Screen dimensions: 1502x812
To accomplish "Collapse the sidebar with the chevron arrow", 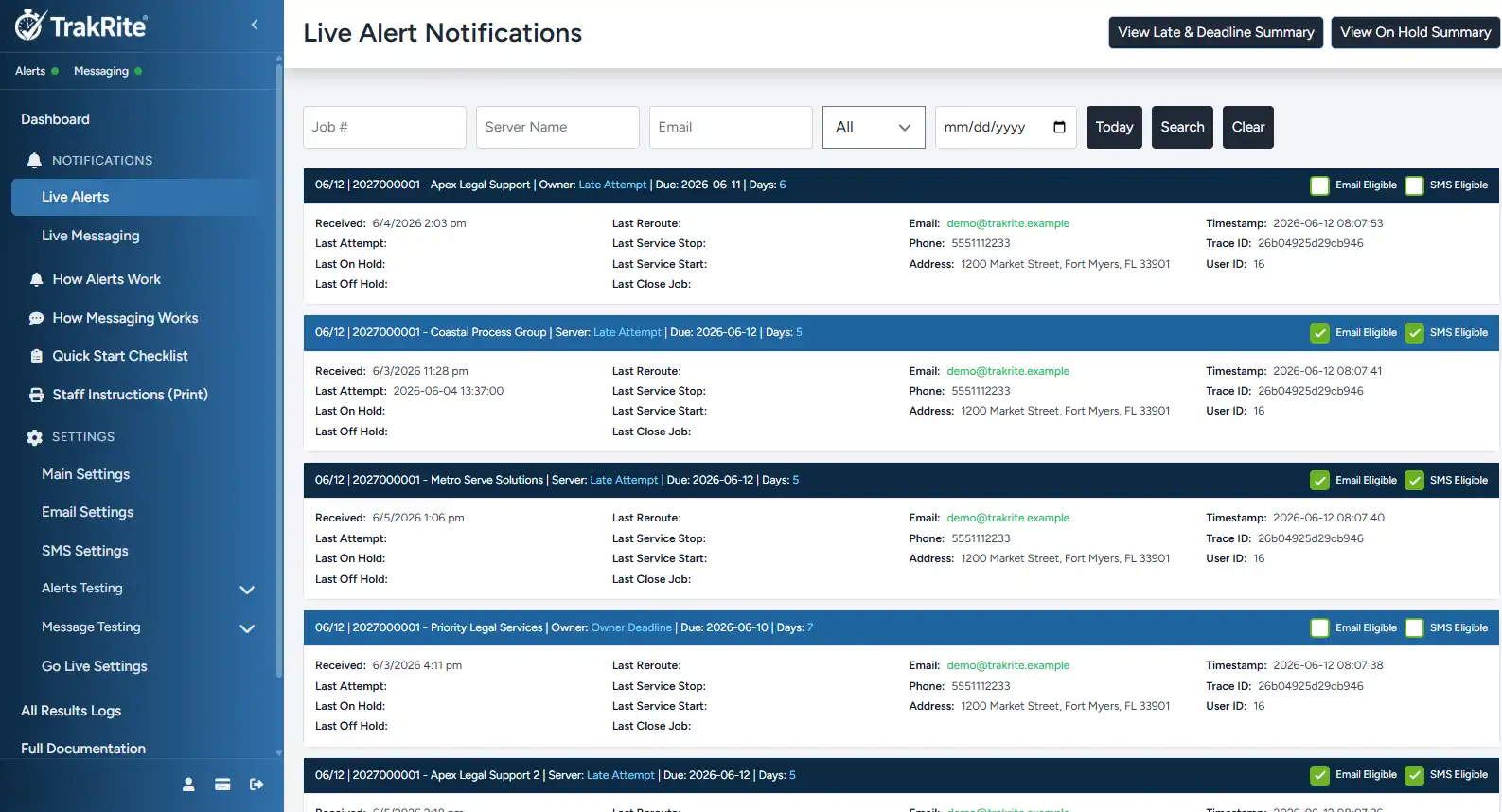I will tap(255, 25).
